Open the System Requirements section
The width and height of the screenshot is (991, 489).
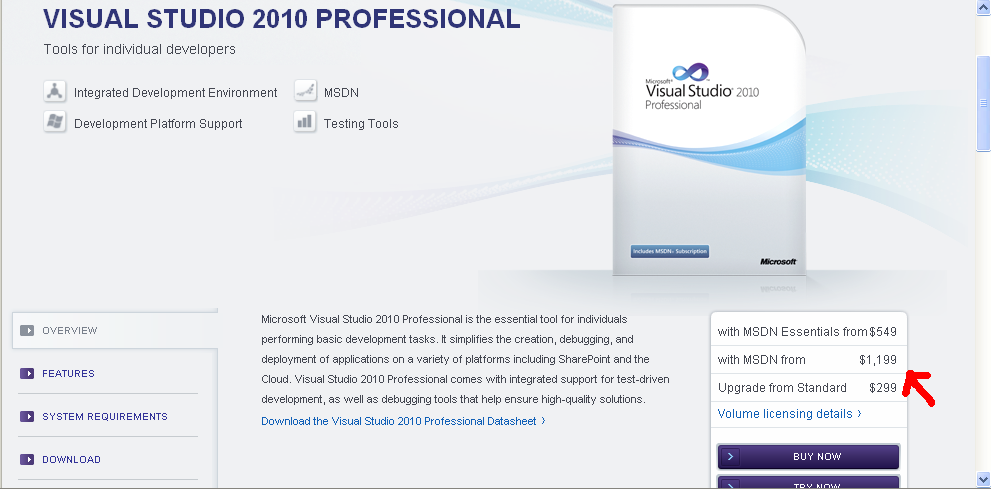(105, 416)
